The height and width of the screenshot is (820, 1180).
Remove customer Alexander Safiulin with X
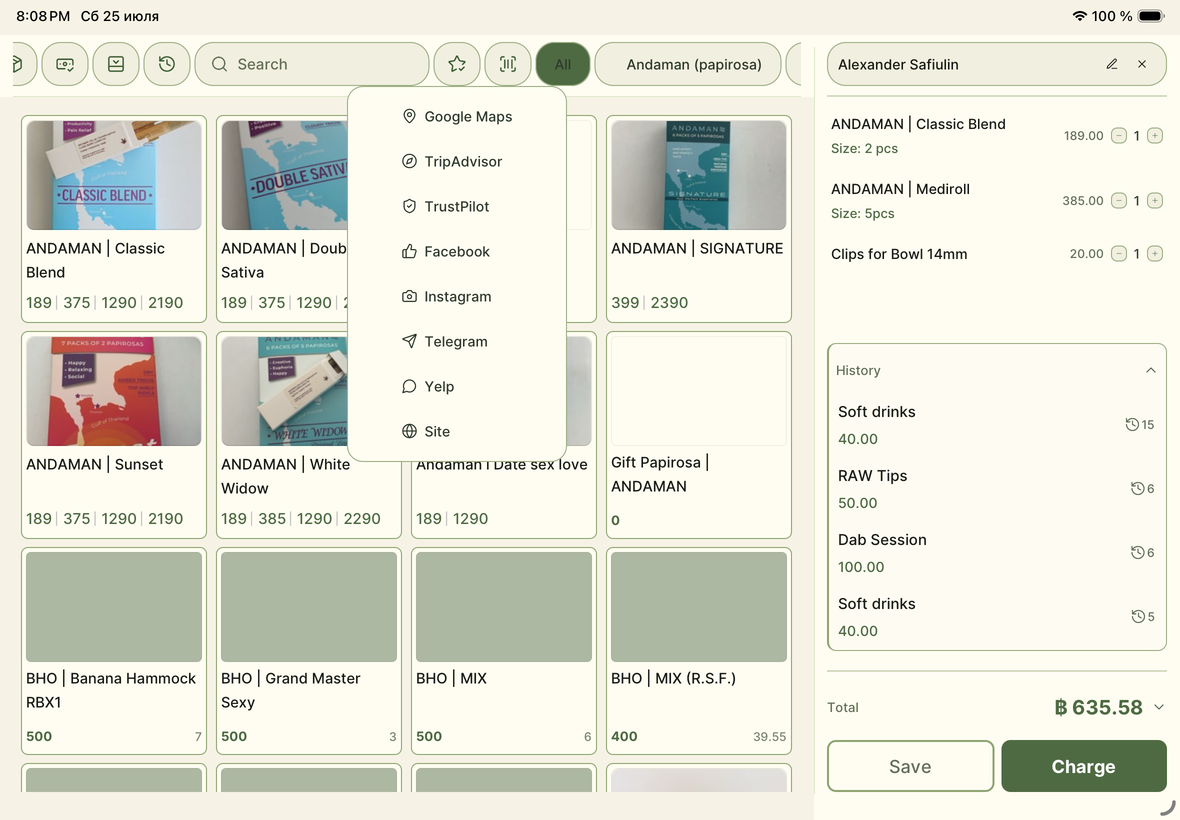[x=1142, y=65]
